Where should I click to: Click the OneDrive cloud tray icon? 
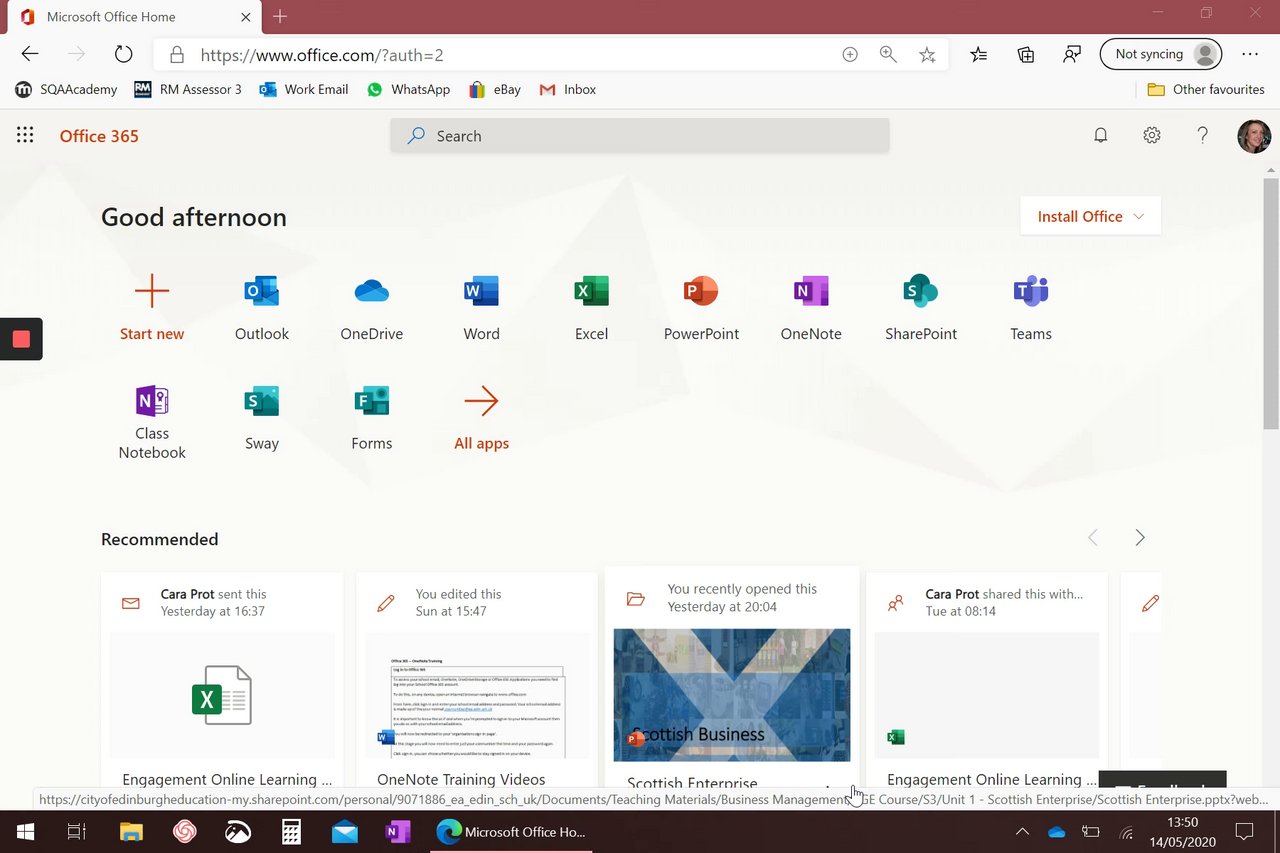pos(1057,831)
